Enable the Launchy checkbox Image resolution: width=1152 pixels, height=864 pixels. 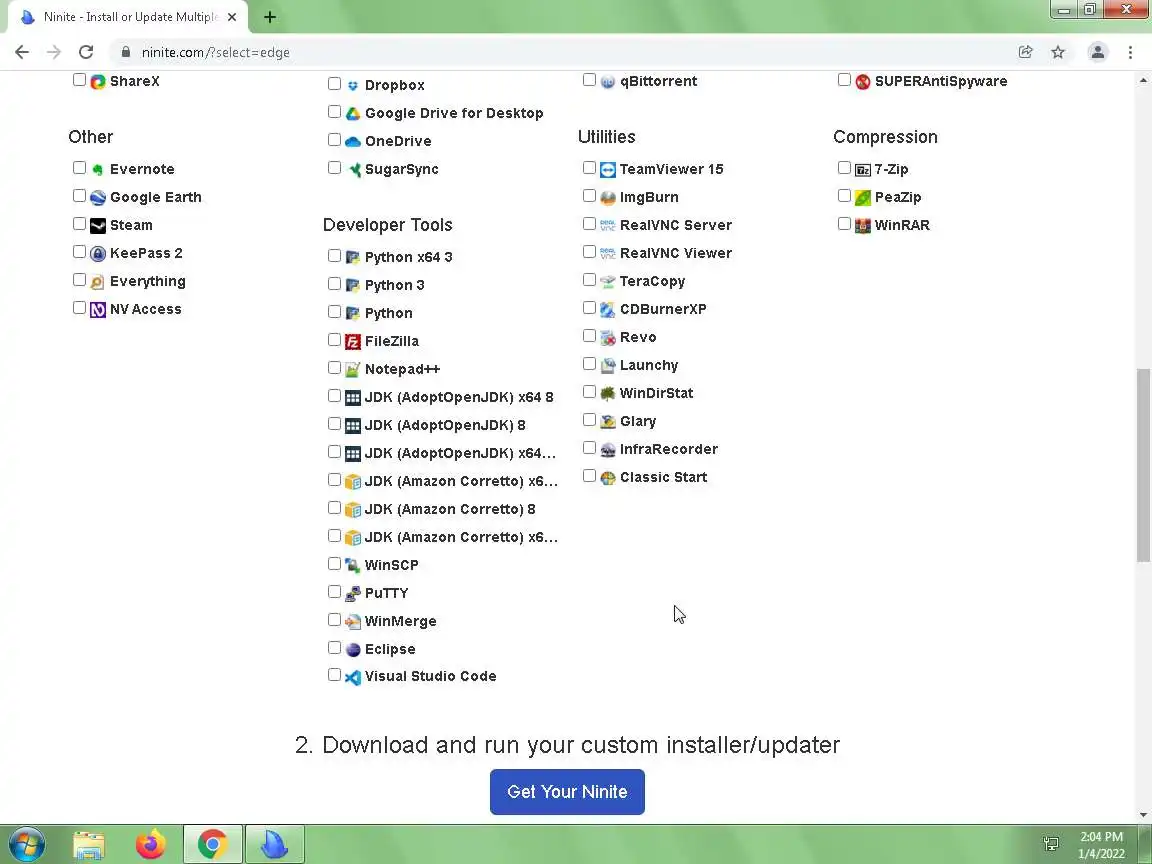click(x=589, y=364)
